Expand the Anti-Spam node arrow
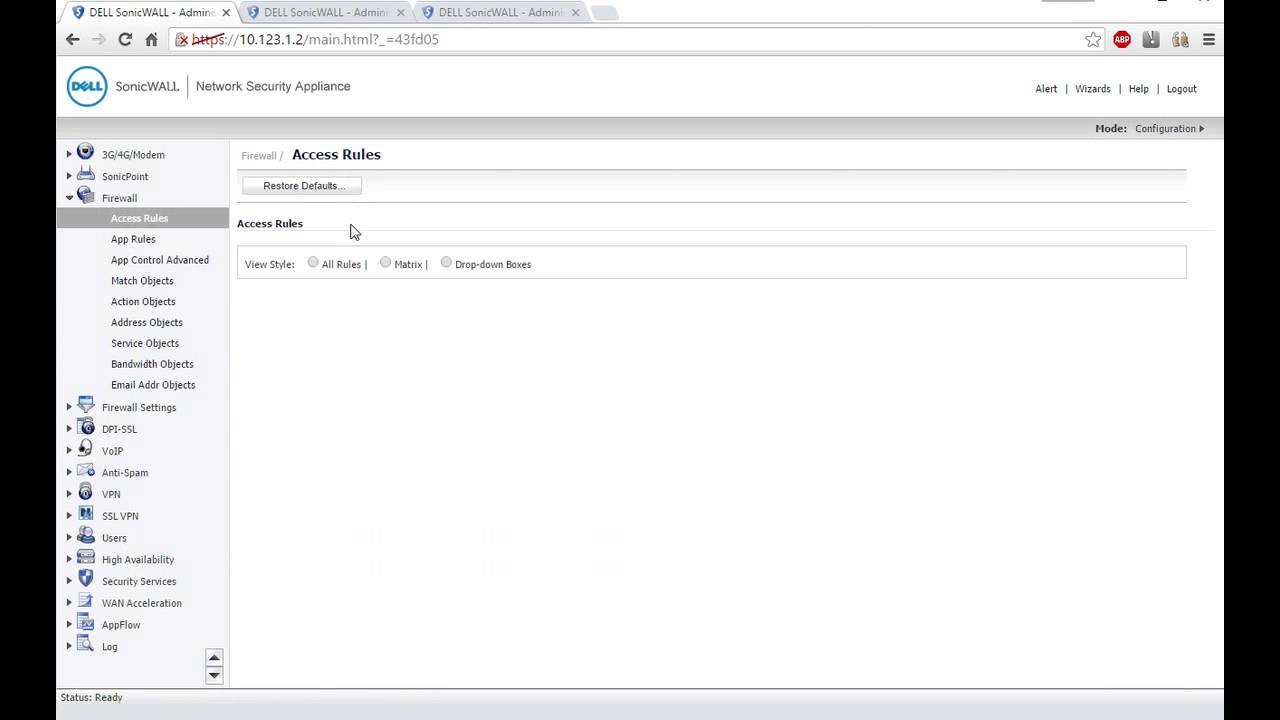Viewport: 1280px width, 720px height. [x=69, y=472]
